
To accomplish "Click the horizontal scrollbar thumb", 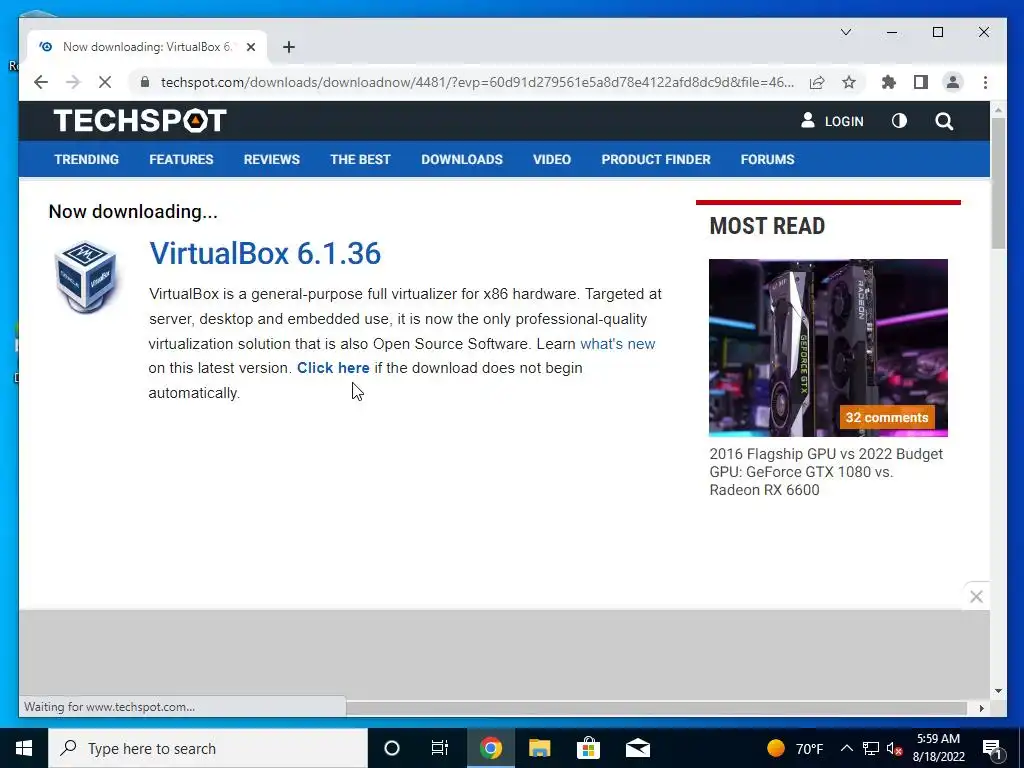I will pos(656,707).
